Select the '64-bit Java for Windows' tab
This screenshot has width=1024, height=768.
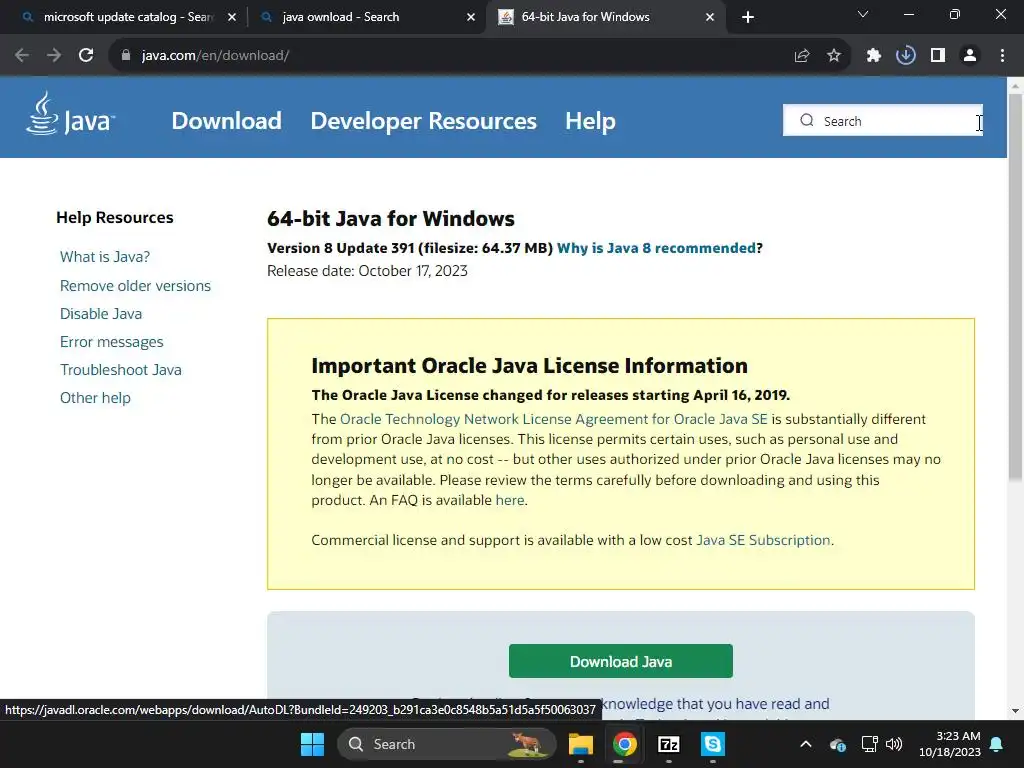point(604,17)
